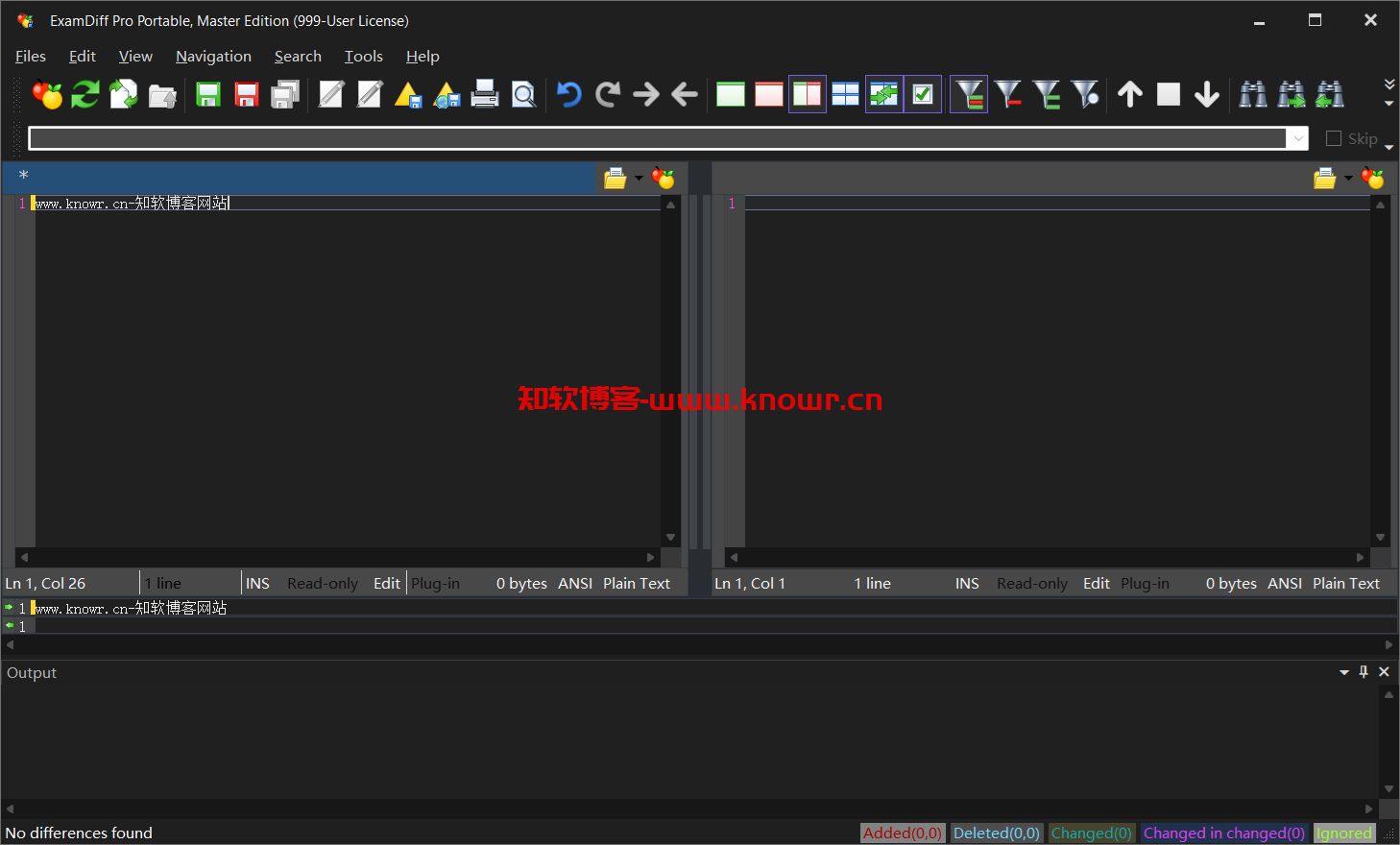Click left pane folder open icon
This screenshot has width=1400, height=845.
point(615,179)
